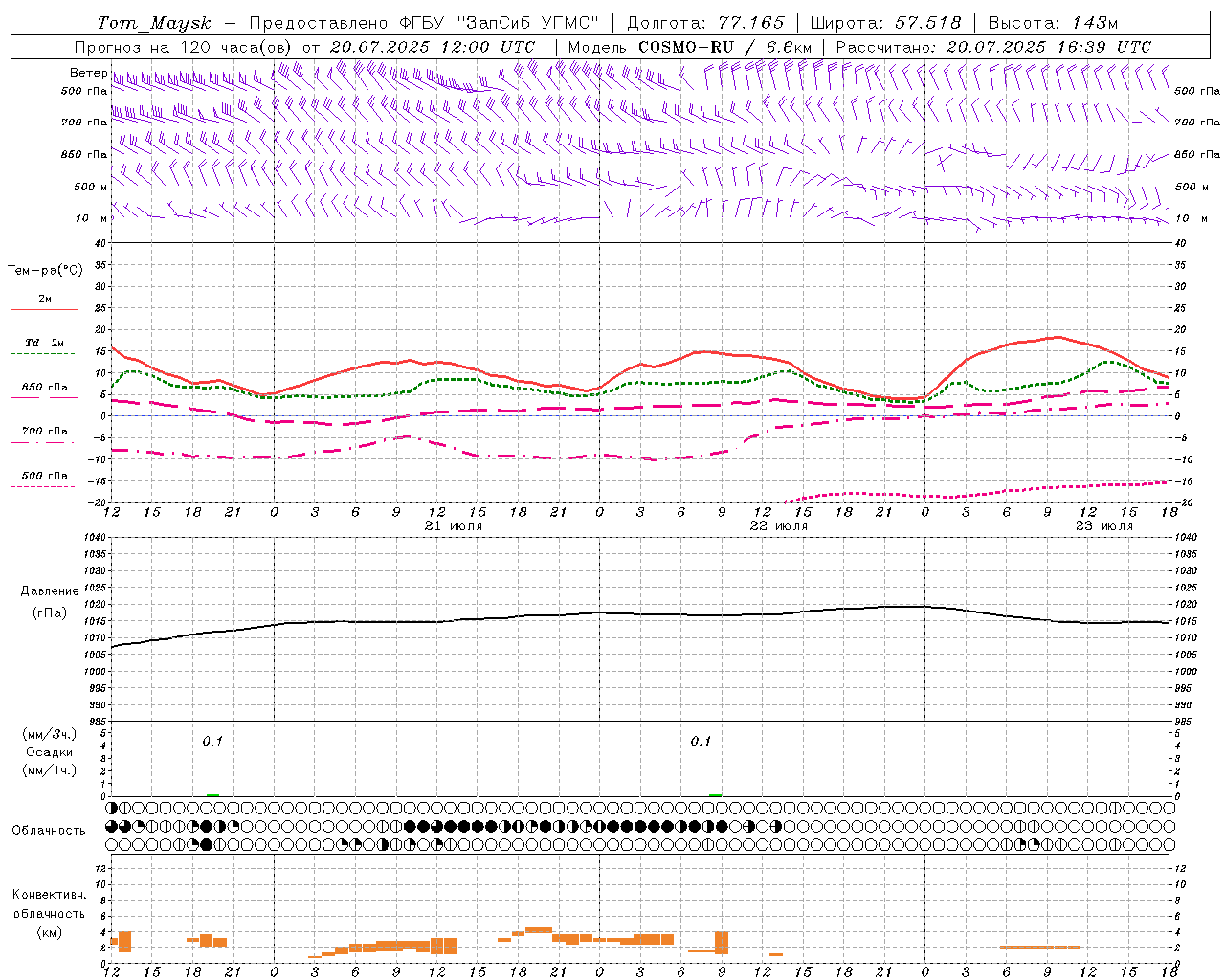
Task: Click the '10 м' wind level label on left
Action: tap(92, 218)
